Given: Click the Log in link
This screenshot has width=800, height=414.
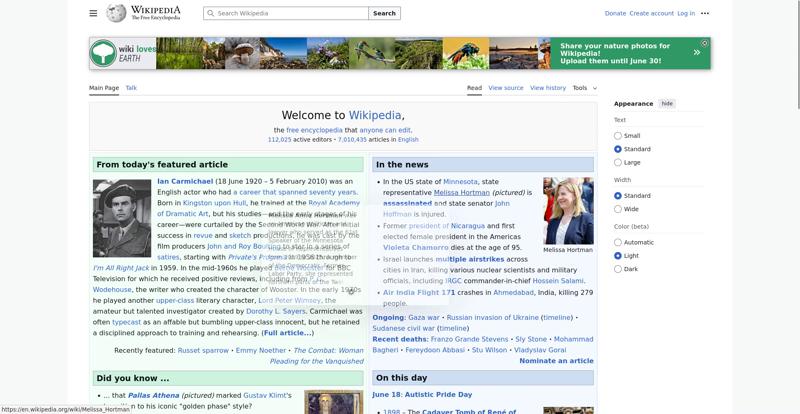Looking at the screenshot, I should [686, 13].
